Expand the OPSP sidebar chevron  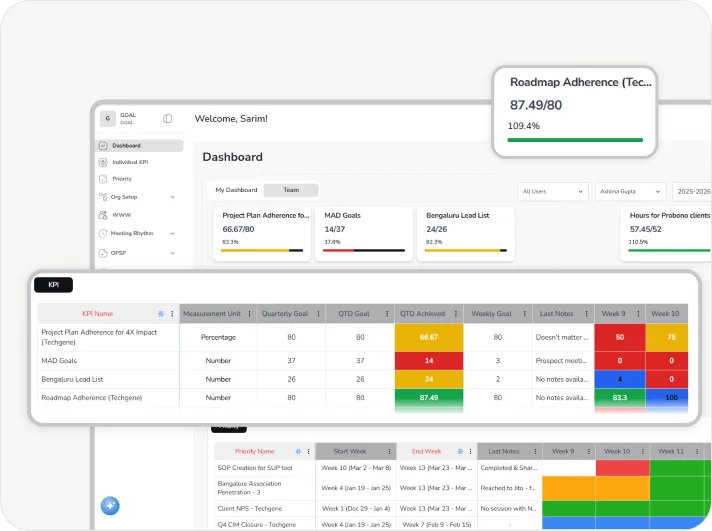(x=173, y=253)
